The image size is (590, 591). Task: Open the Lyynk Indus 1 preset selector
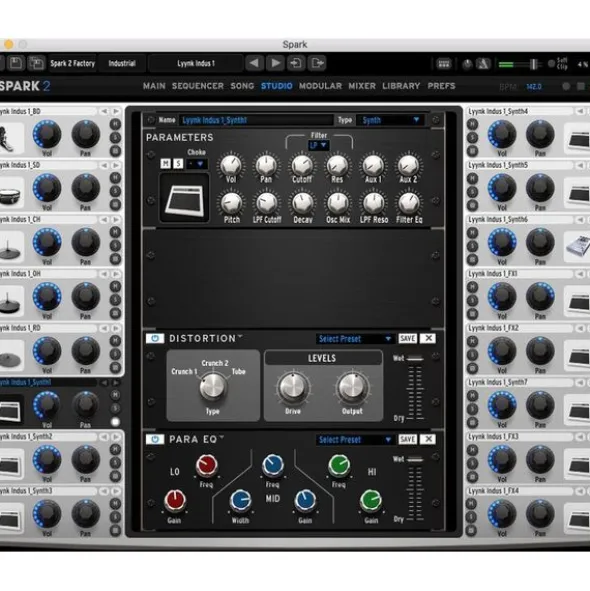pyautogui.click(x=196, y=63)
